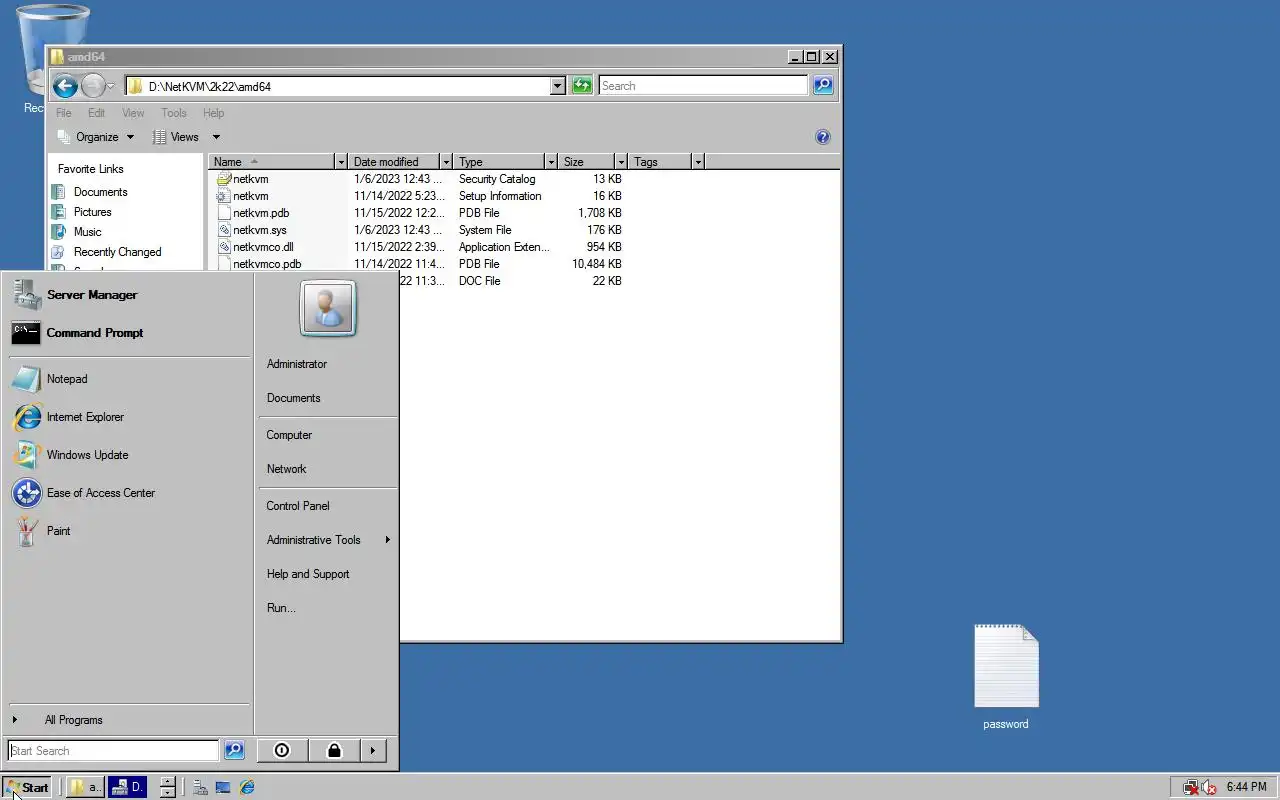Open Documents favorite link in Explorer sidebar
1280x800 pixels.
point(100,192)
